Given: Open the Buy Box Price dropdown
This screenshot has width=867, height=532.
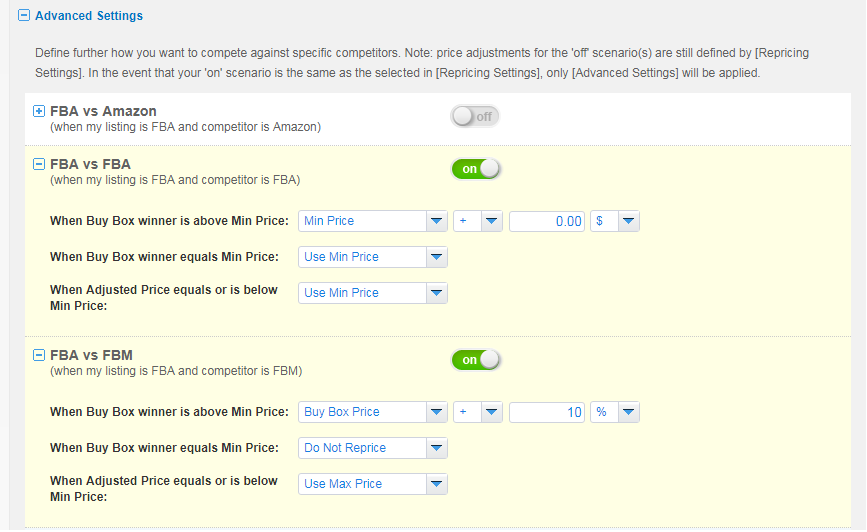Looking at the screenshot, I should pos(373,412).
